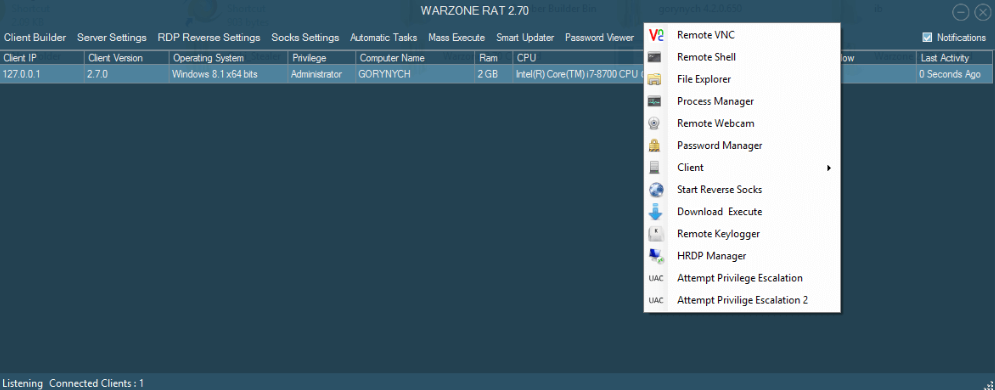This screenshot has width=995, height=390.
Task: Click the WARZONE RAT 2.70 title
Action: click(474, 11)
